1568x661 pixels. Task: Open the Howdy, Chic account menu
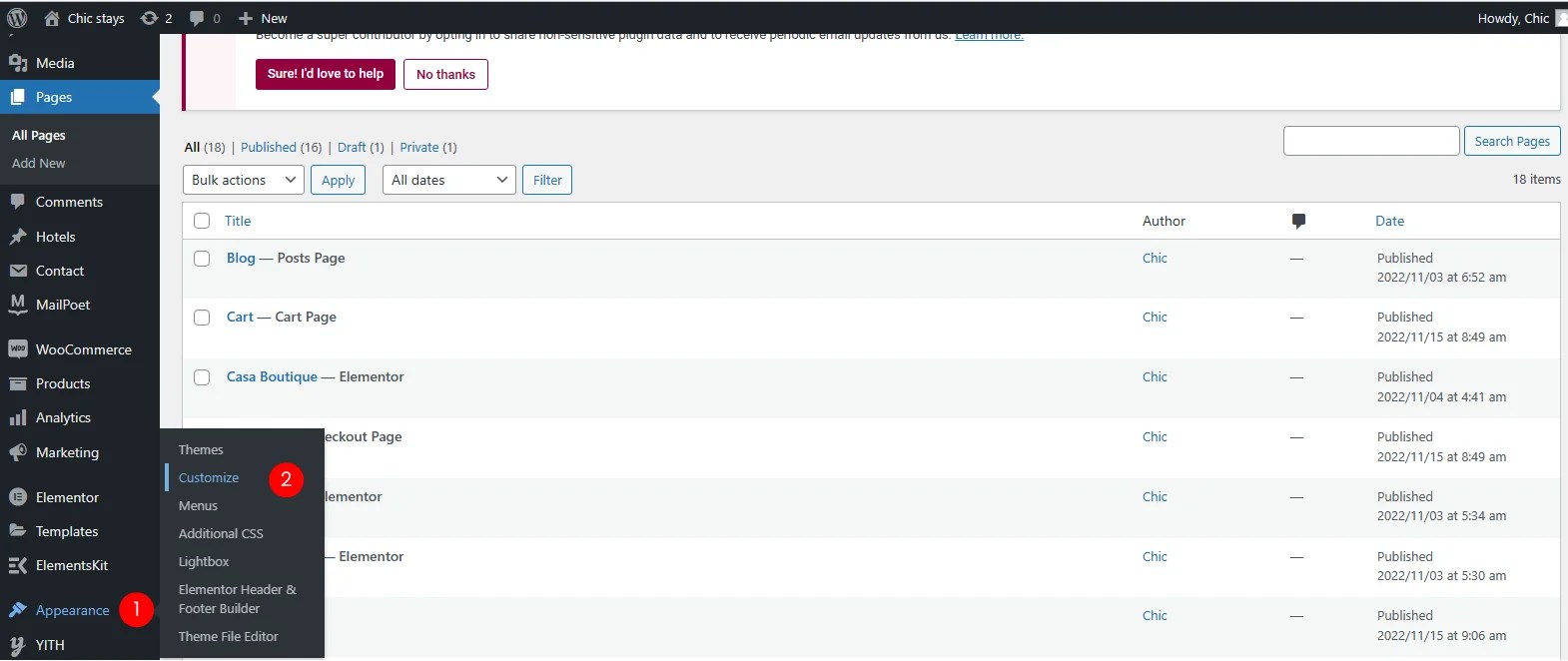[1522, 18]
